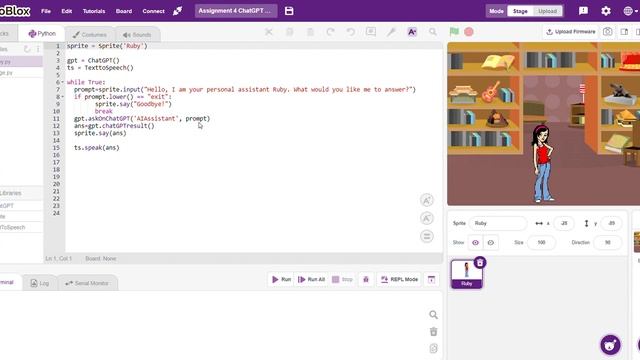
Task: Show sprite with the eye icon
Action: click(476, 242)
